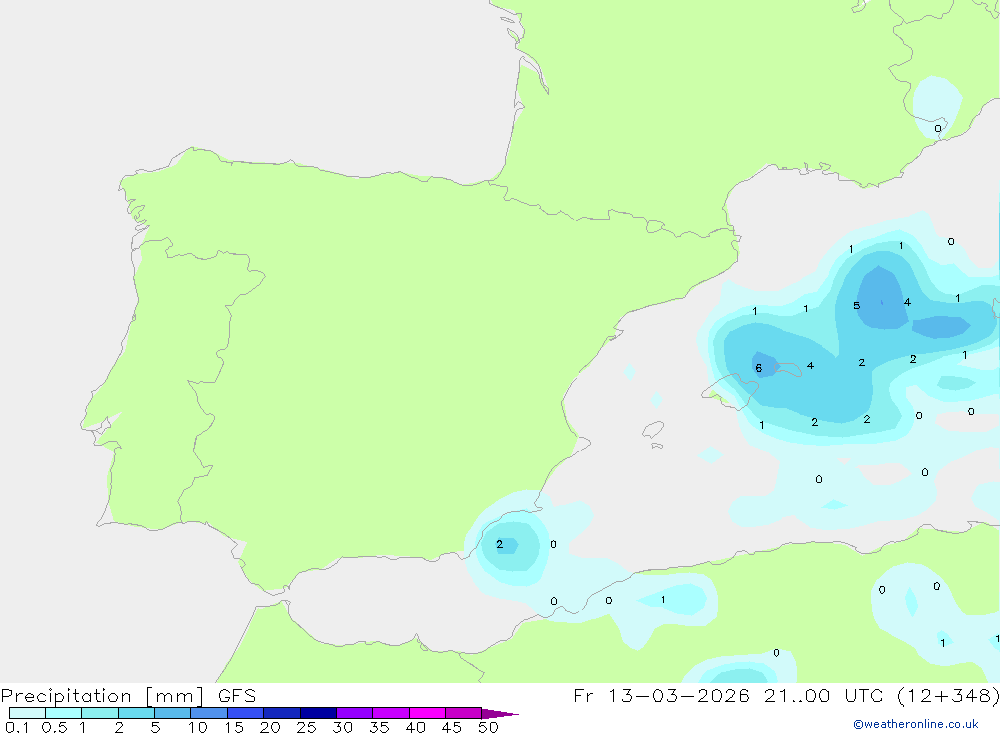Screen dimensions: 1000x733
Task: Select the 0.5–1 mm legend color swatch
Action: click(64, 713)
